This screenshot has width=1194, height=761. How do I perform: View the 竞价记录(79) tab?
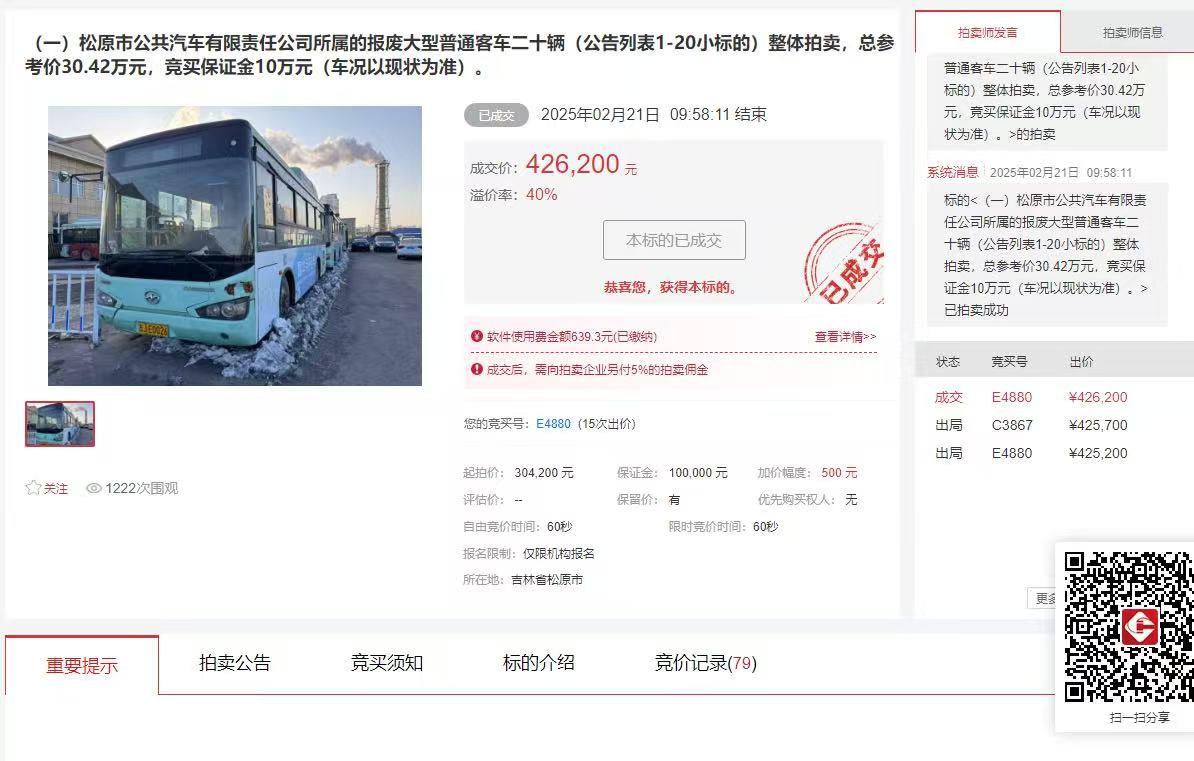(705, 663)
